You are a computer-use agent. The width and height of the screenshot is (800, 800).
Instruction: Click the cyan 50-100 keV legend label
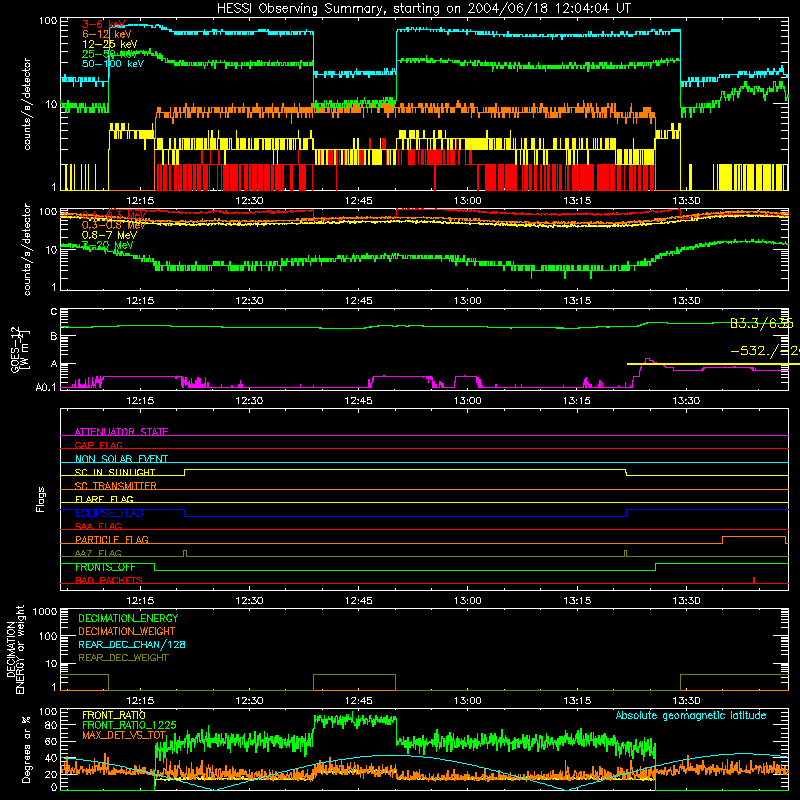pos(113,64)
